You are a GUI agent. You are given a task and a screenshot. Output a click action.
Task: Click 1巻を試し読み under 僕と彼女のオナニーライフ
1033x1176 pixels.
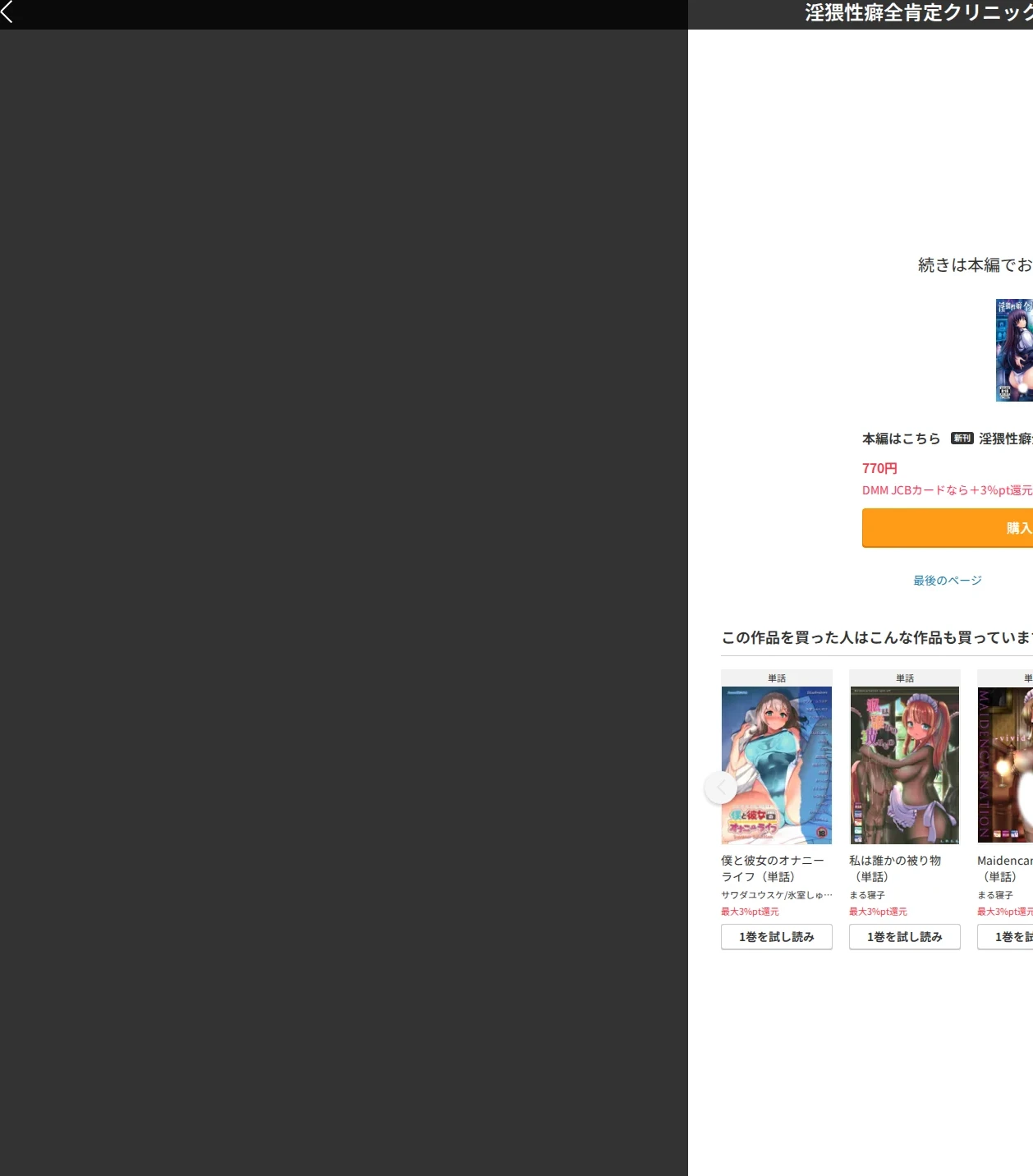(x=777, y=937)
